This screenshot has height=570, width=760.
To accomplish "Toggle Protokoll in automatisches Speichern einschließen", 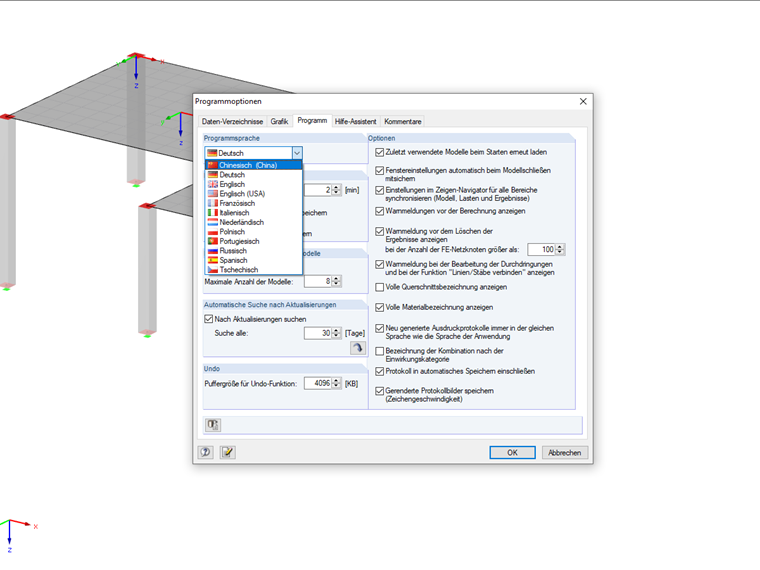I will pyautogui.click(x=380, y=371).
